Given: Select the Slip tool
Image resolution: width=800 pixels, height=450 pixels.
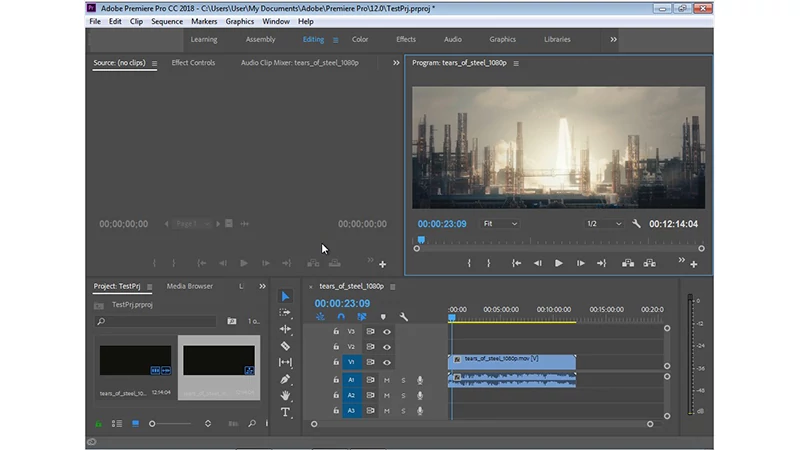Looking at the screenshot, I should 285,362.
